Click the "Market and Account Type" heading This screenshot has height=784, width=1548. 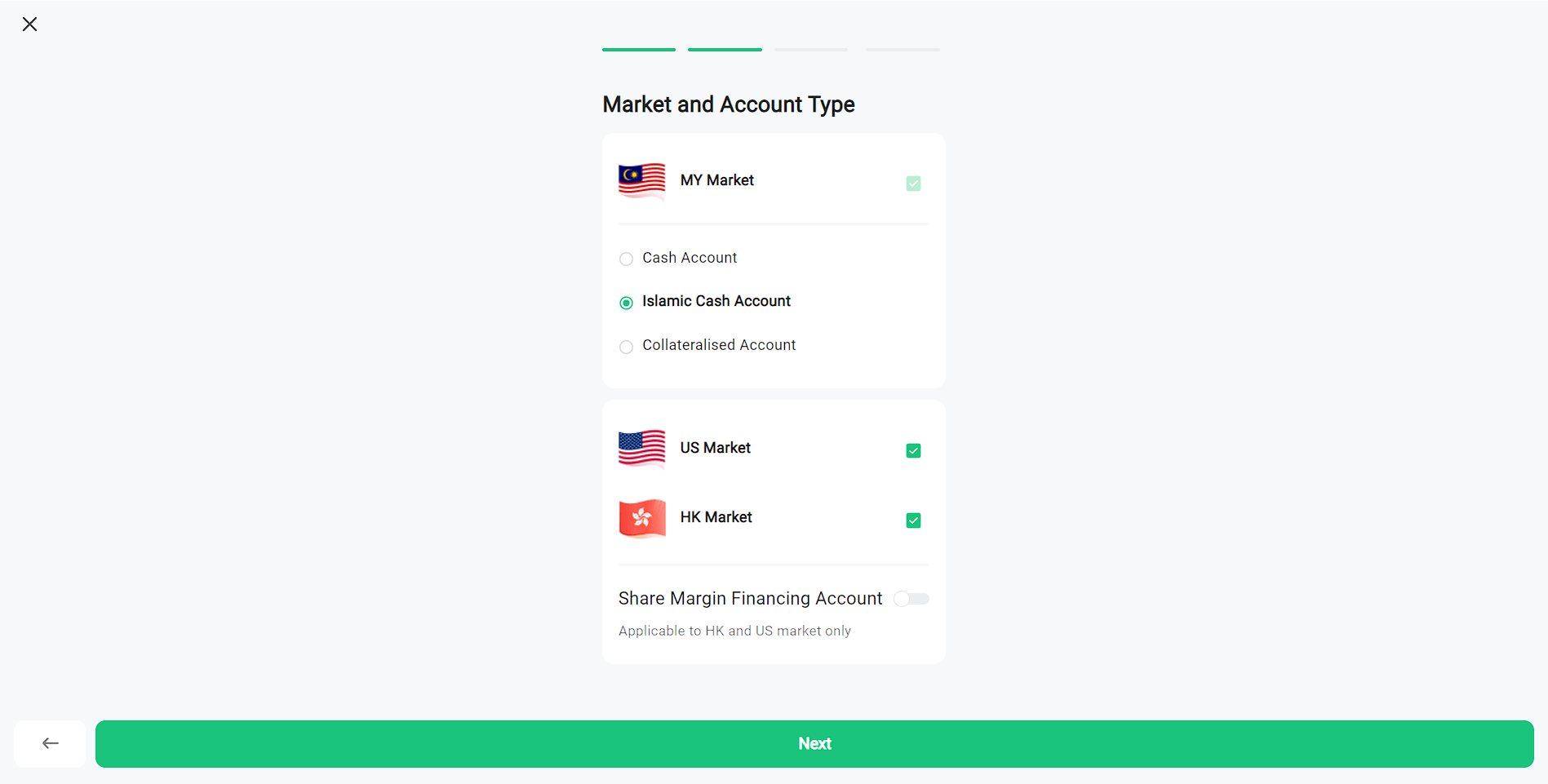[729, 104]
